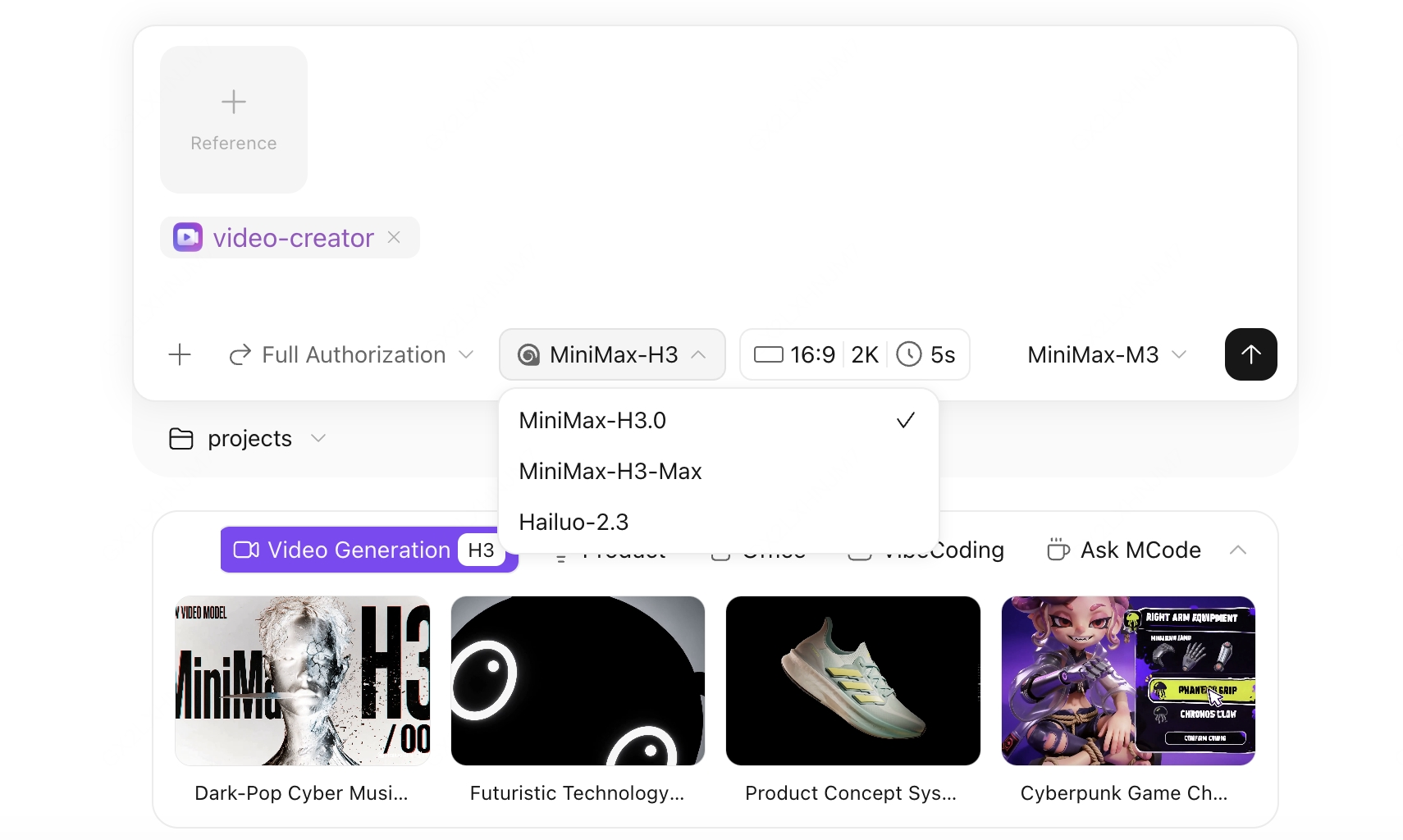Viewport: 1403px width, 840px height.
Task: Click the Cyberpunk Game Ch... caption
Action: click(1124, 793)
